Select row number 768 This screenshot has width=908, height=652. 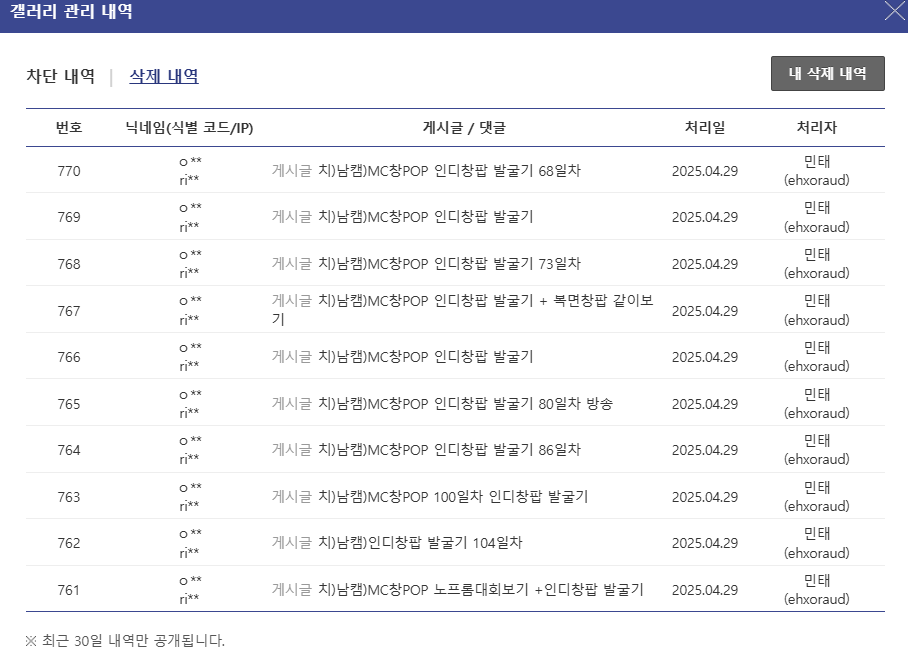click(x=69, y=264)
